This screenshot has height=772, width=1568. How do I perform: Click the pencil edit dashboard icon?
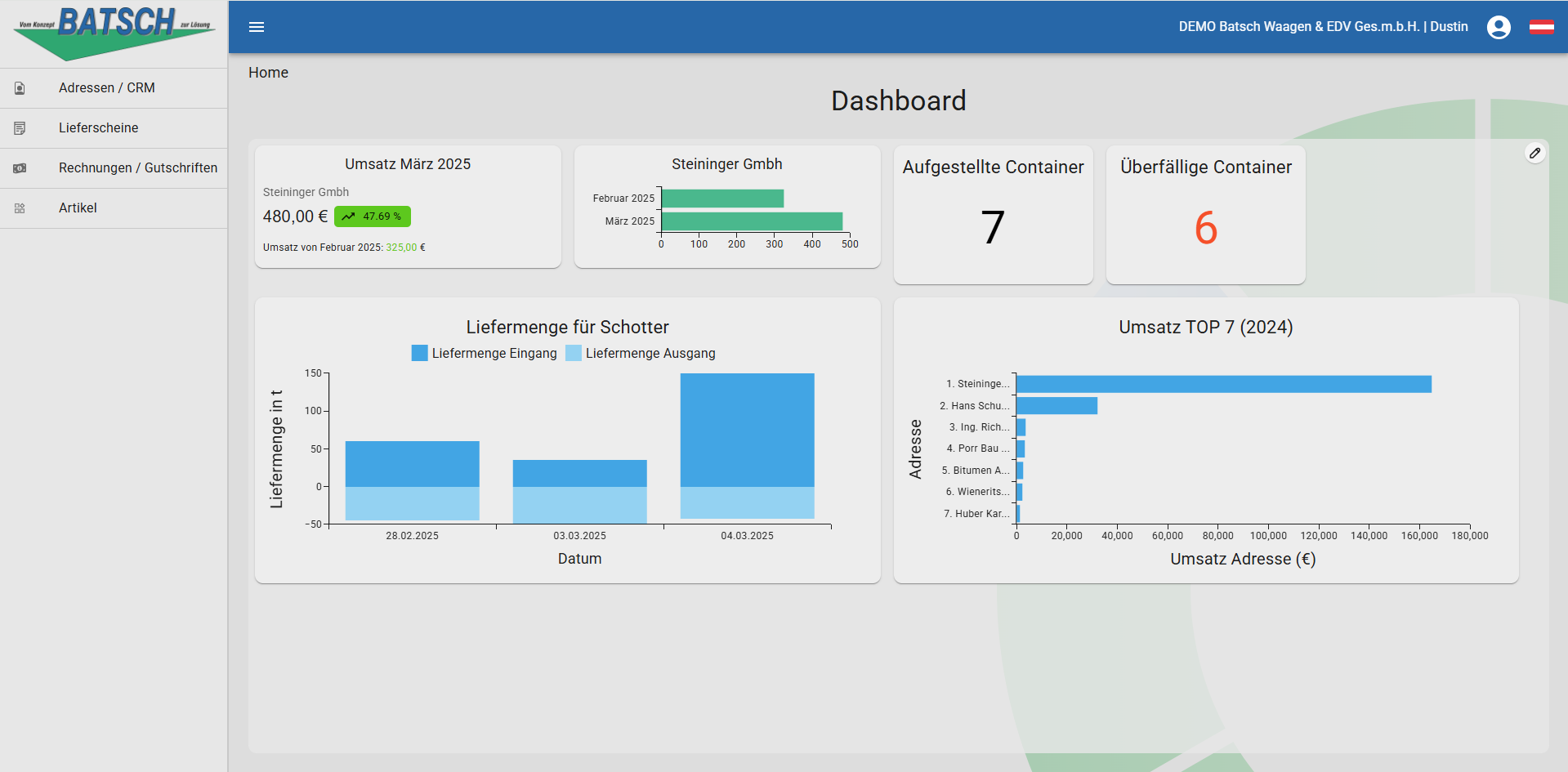point(1535,153)
